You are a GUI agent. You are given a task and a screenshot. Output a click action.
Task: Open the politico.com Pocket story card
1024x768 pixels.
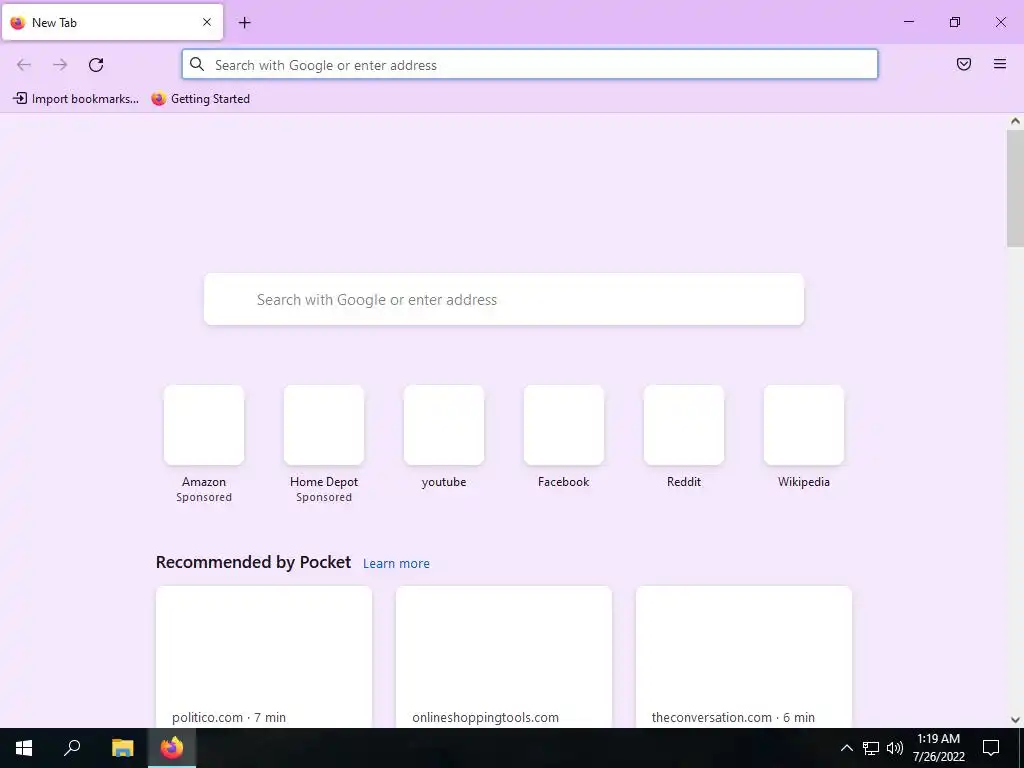pos(264,657)
